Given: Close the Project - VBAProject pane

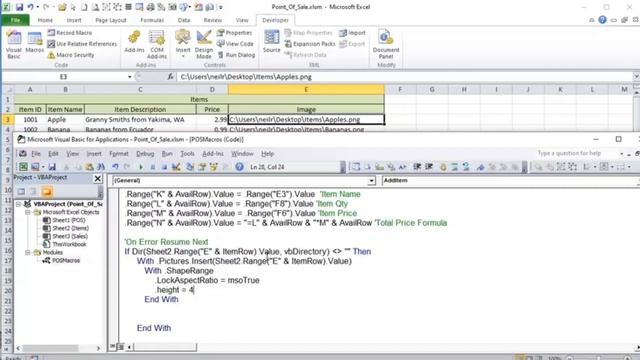Looking at the screenshot, I should click(98, 178).
